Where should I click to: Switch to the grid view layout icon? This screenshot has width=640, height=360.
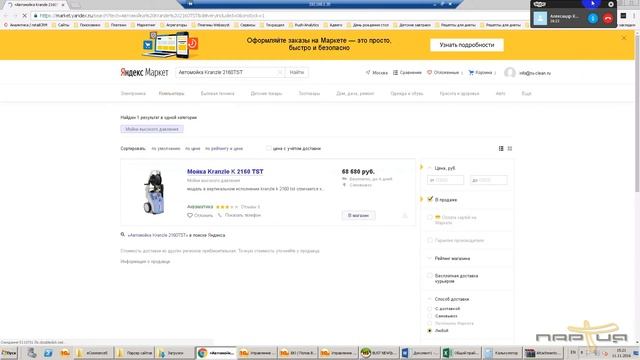(510, 148)
